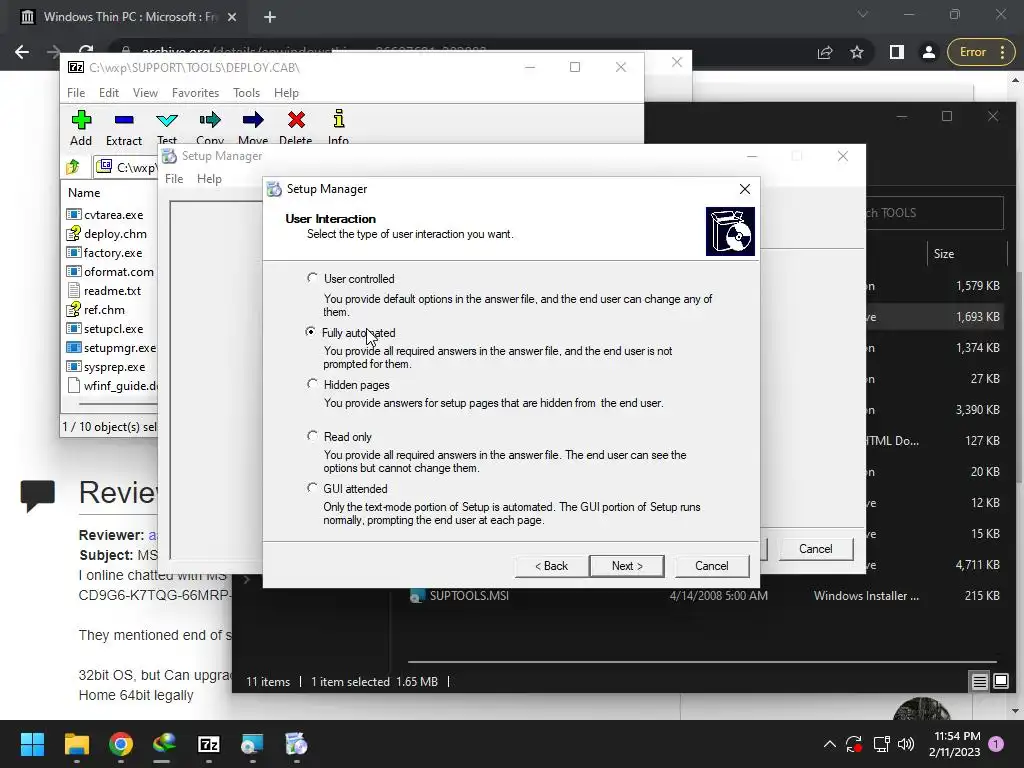The height and width of the screenshot is (768, 1024).
Task: Switch File Explorer to details view icon
Action: [x=979, y=682]
